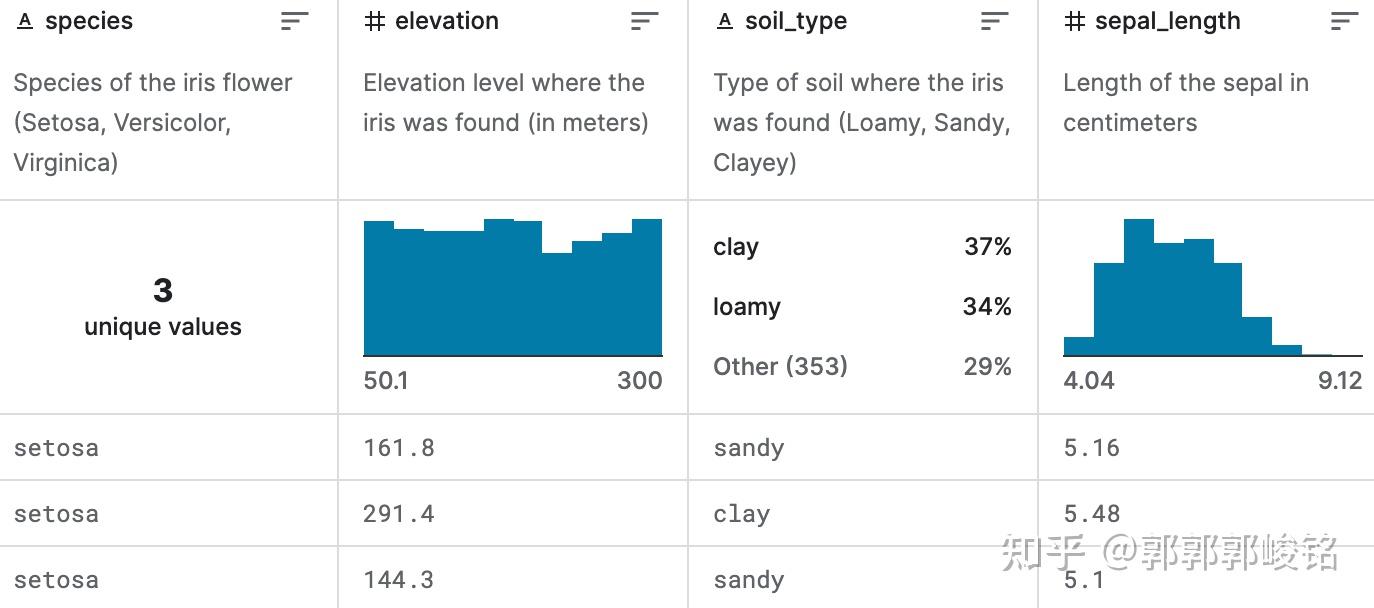Select the species column header name
Viewport: 1374px width, 608px height.
[x=89, y=21]
